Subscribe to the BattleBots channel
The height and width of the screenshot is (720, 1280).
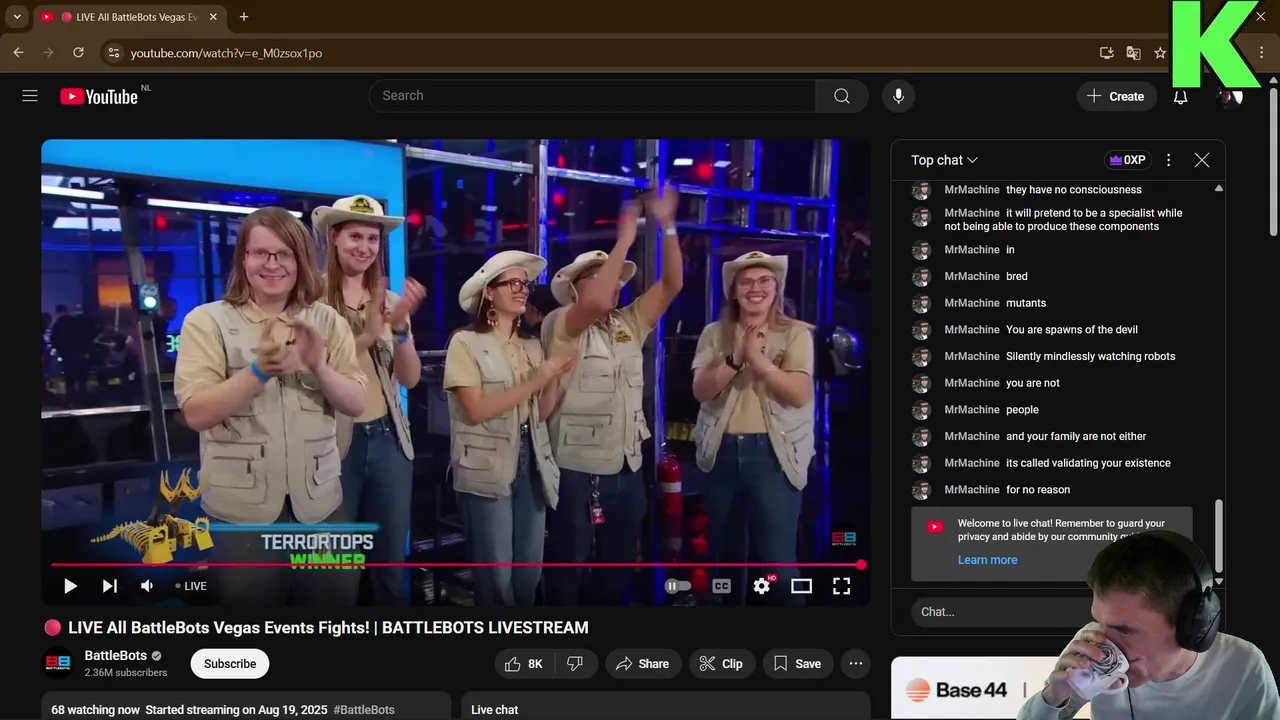[230, 664]
